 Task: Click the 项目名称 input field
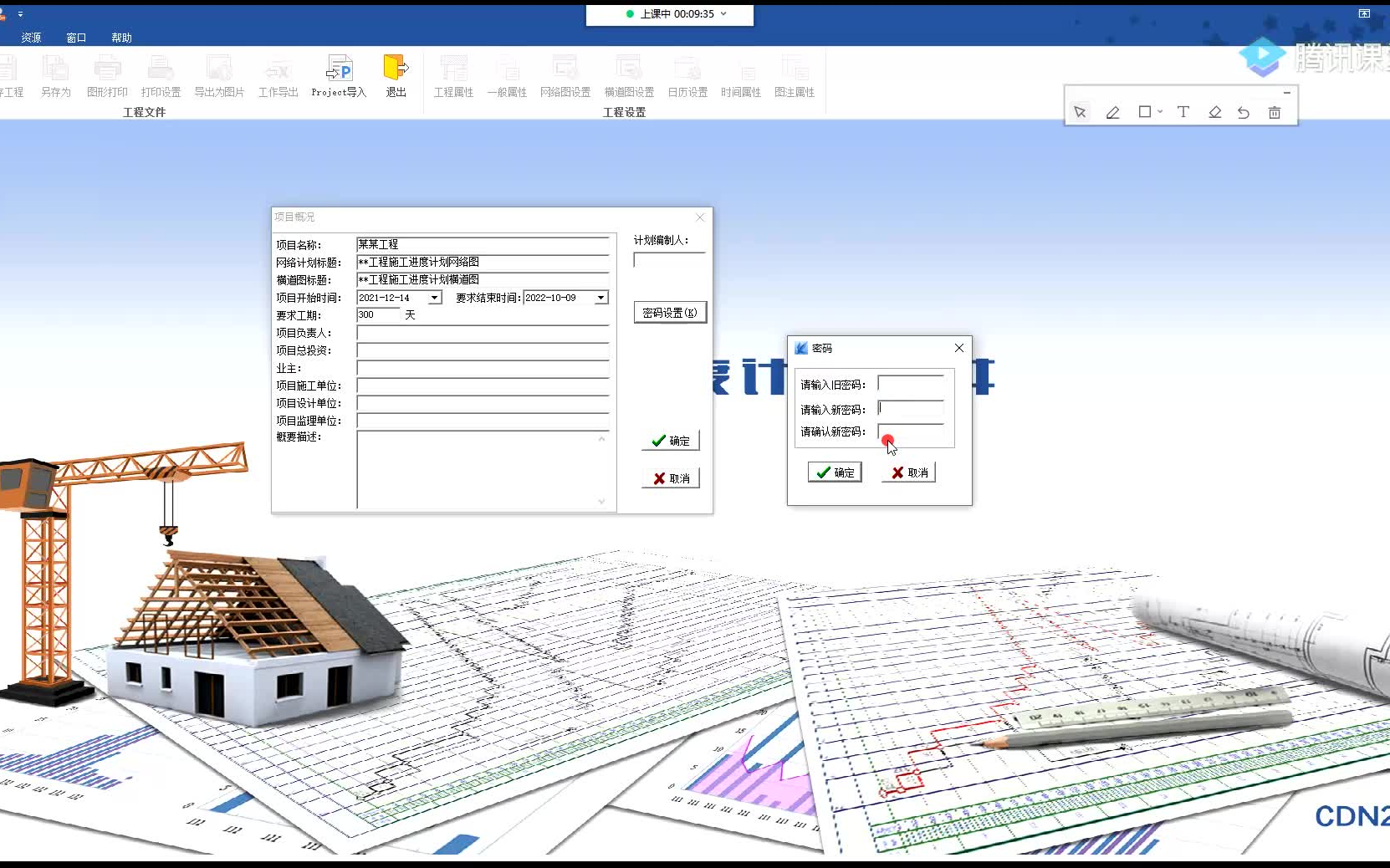click(483, 244)
